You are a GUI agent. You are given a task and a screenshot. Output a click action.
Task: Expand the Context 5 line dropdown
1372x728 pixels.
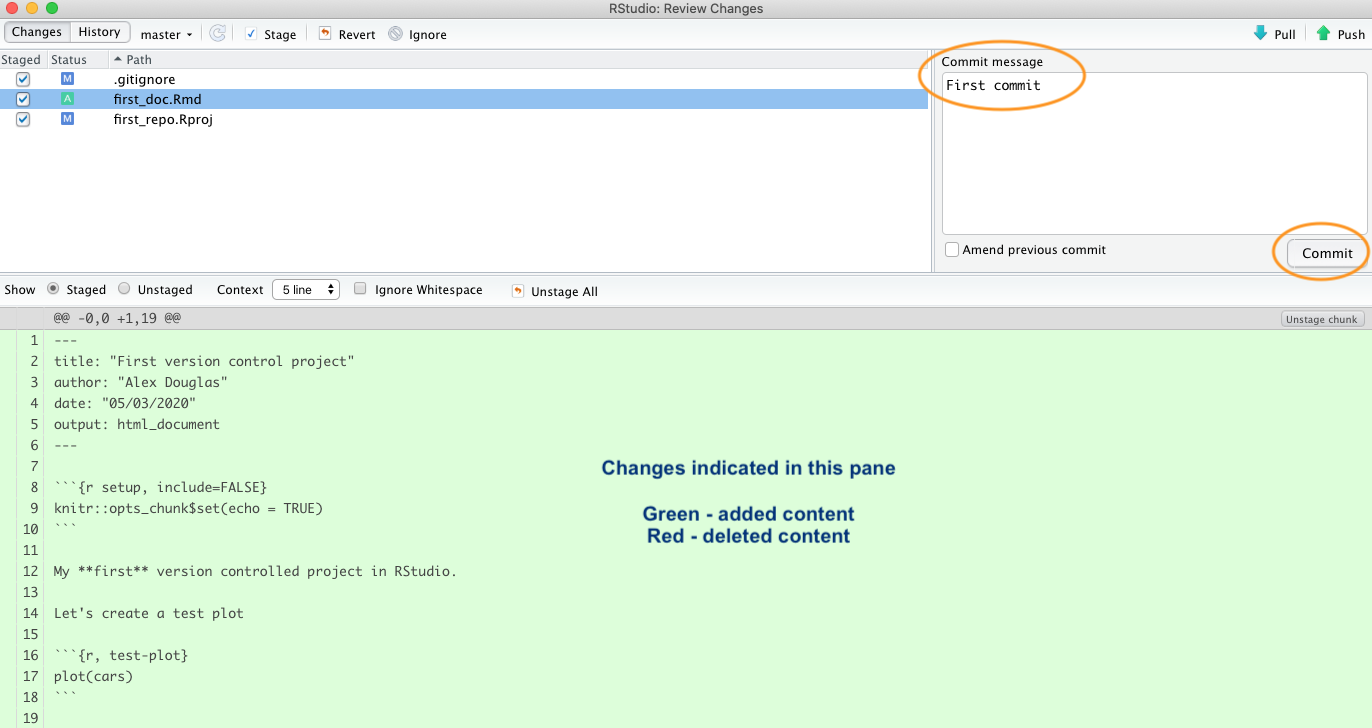tap(305, 290)
